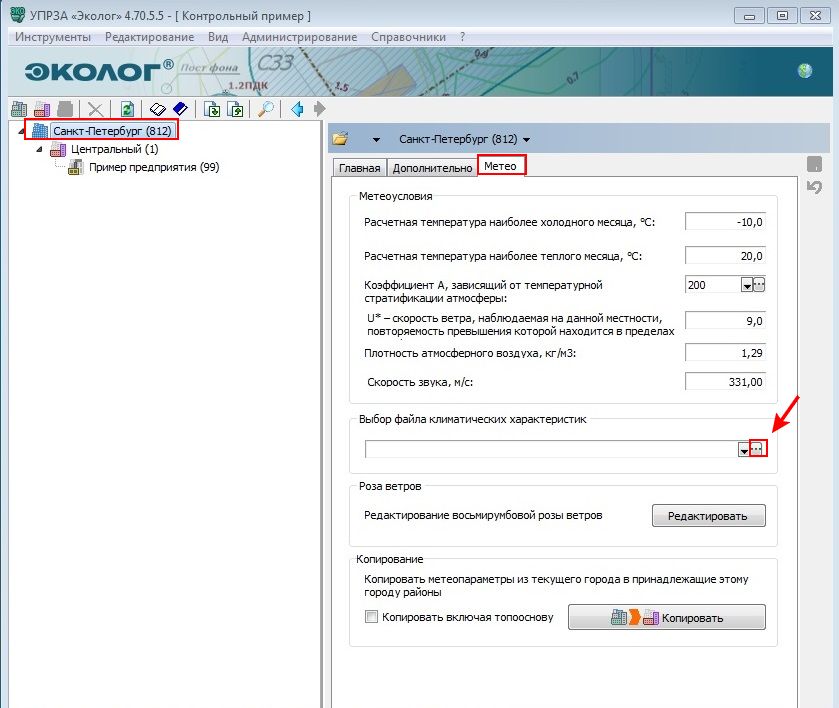Click the Эколог app icon in title bar

(x=17, y=14)
